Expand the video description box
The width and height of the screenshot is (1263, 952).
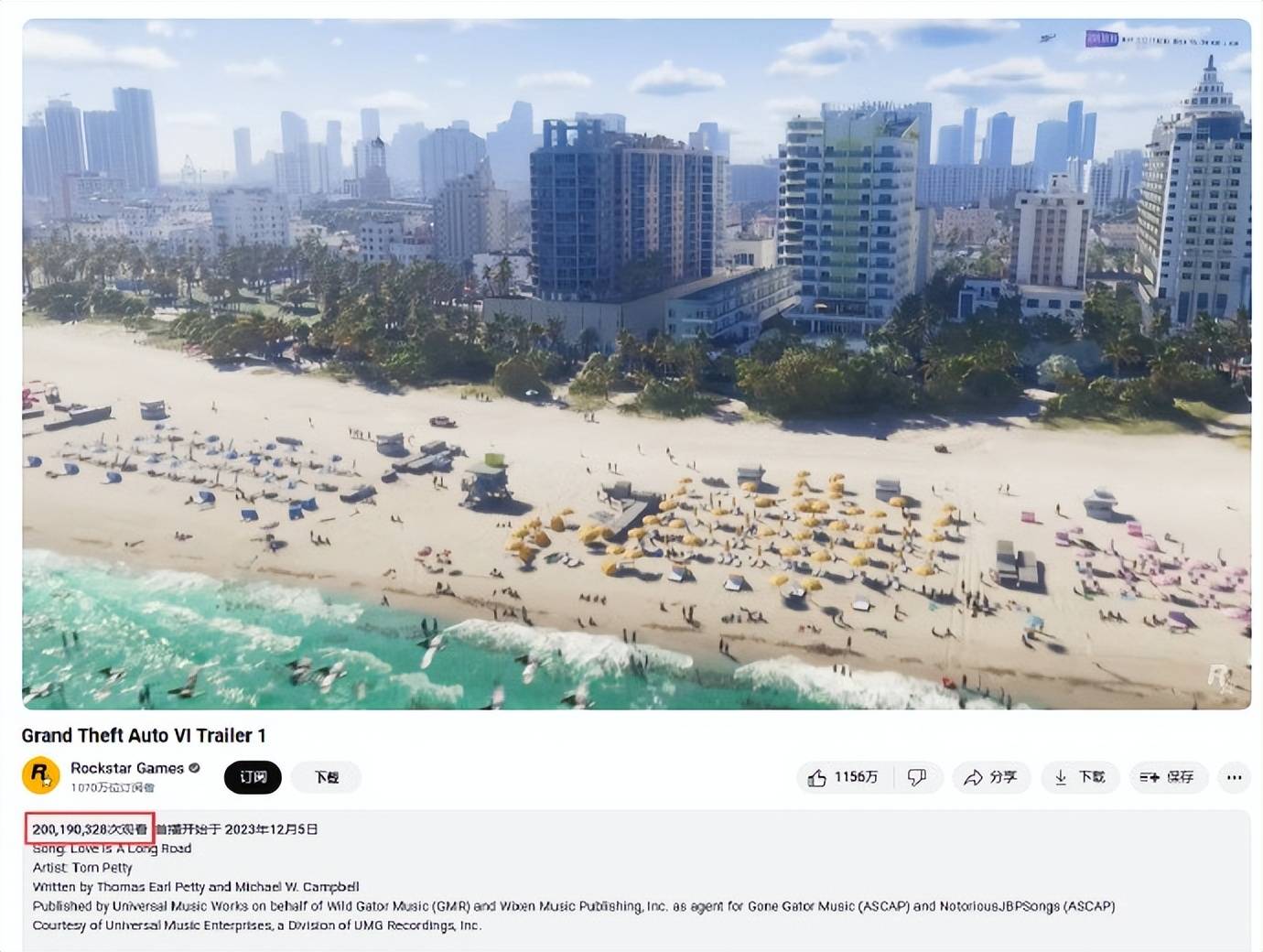(x=636, y=879)
